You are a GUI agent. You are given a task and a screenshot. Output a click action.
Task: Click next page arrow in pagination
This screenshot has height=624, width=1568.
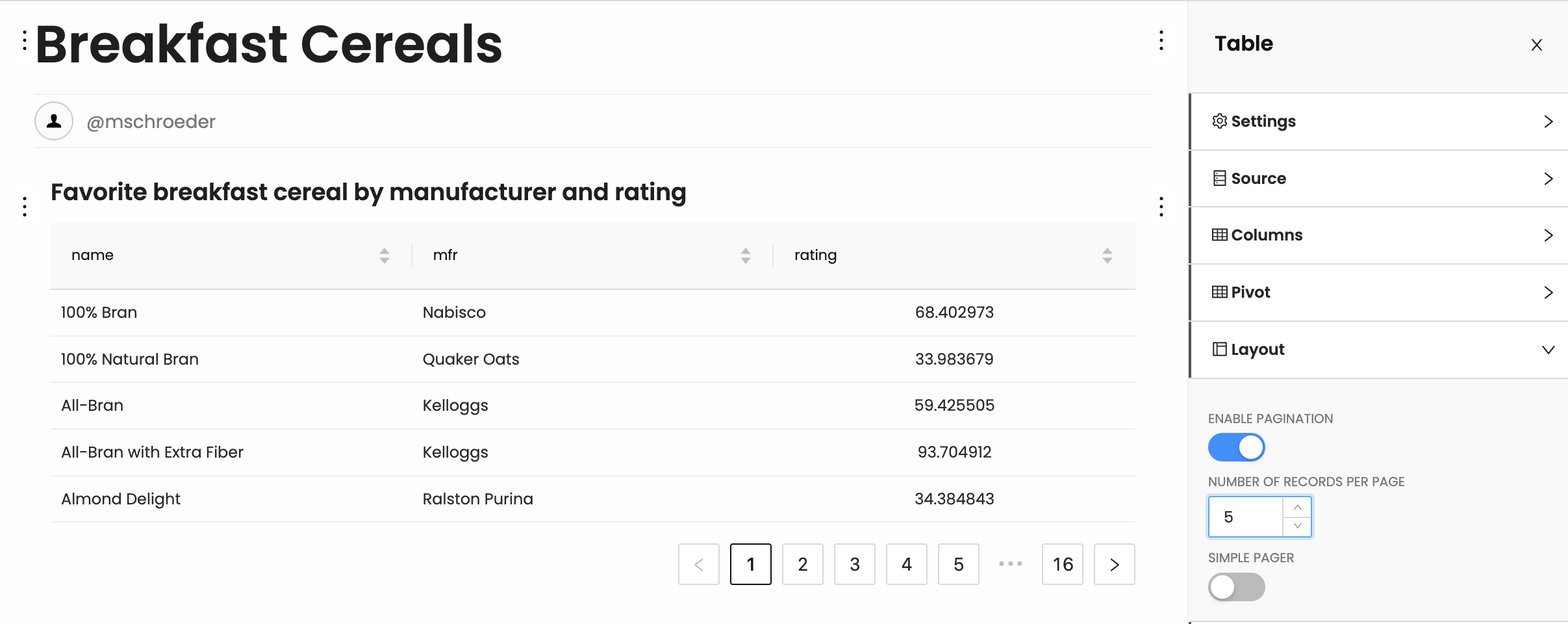pos(1115,564)
